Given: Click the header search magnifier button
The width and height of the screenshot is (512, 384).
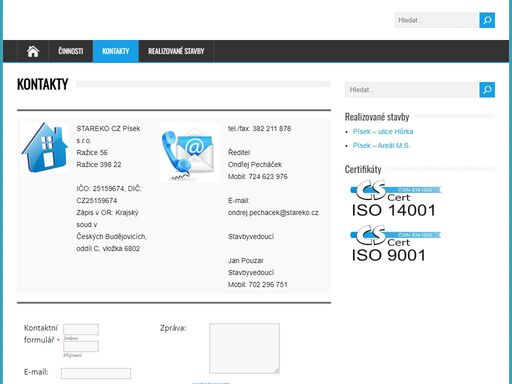Looking at the screenshot, I should coord(487,20).
